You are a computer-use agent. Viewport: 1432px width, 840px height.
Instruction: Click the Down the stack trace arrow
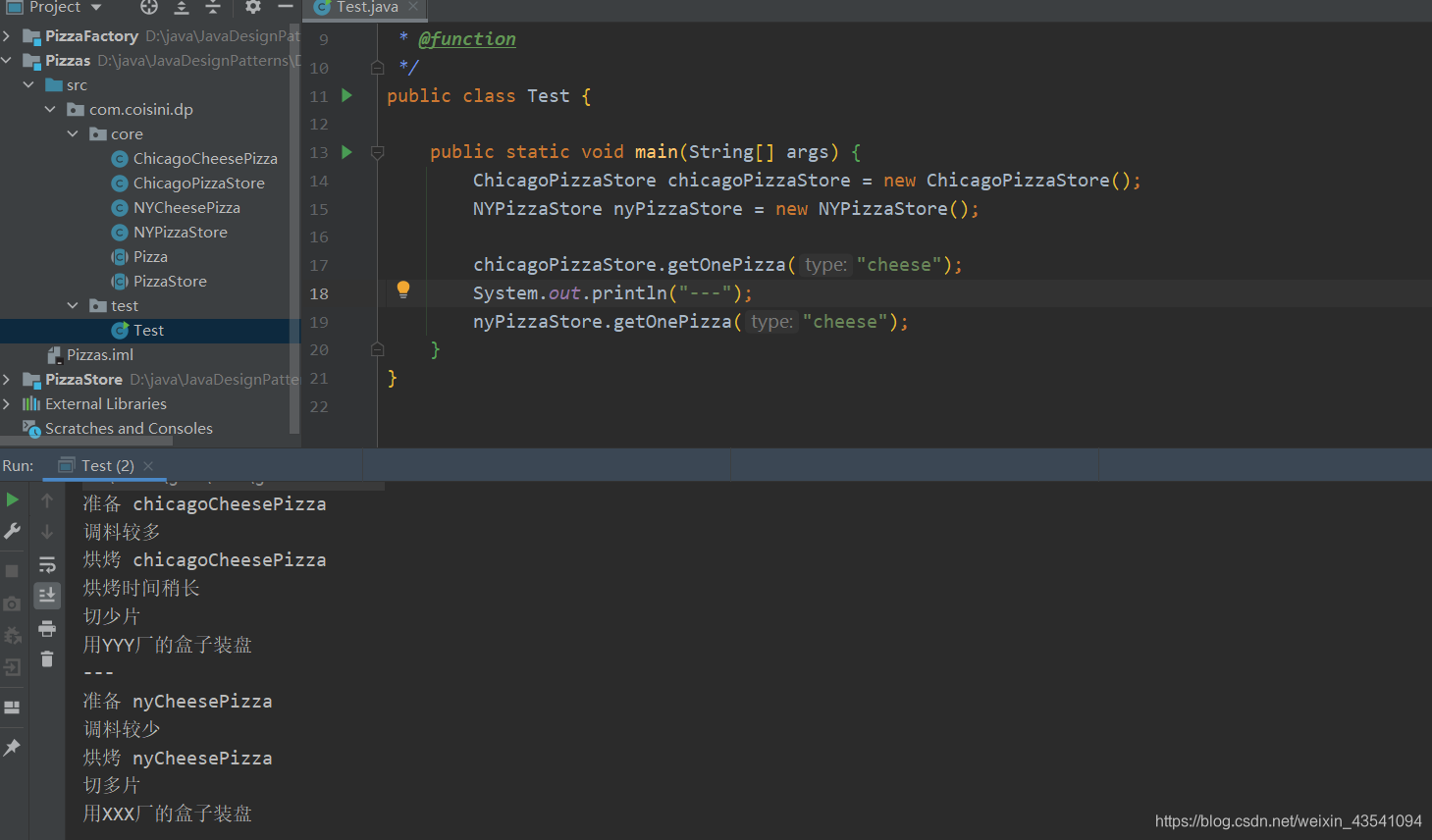47,532
